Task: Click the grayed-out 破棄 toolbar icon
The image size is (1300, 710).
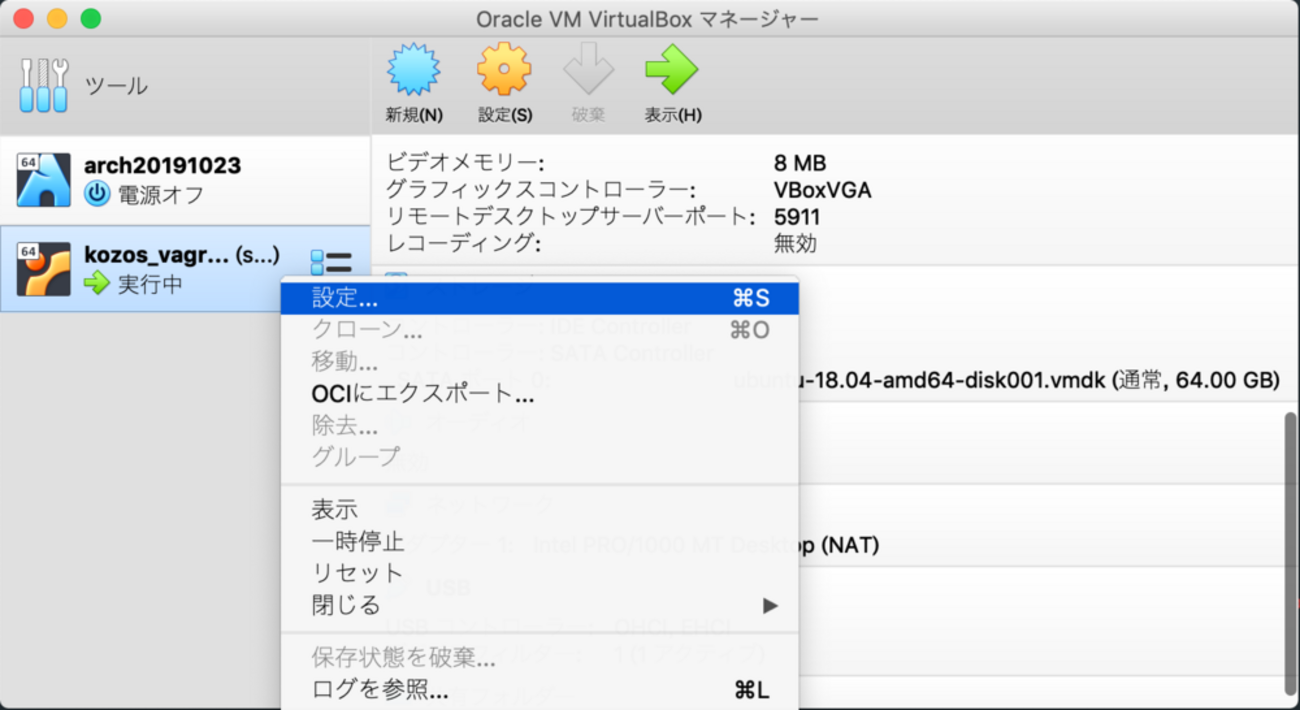Action: [x=588, y=70]
